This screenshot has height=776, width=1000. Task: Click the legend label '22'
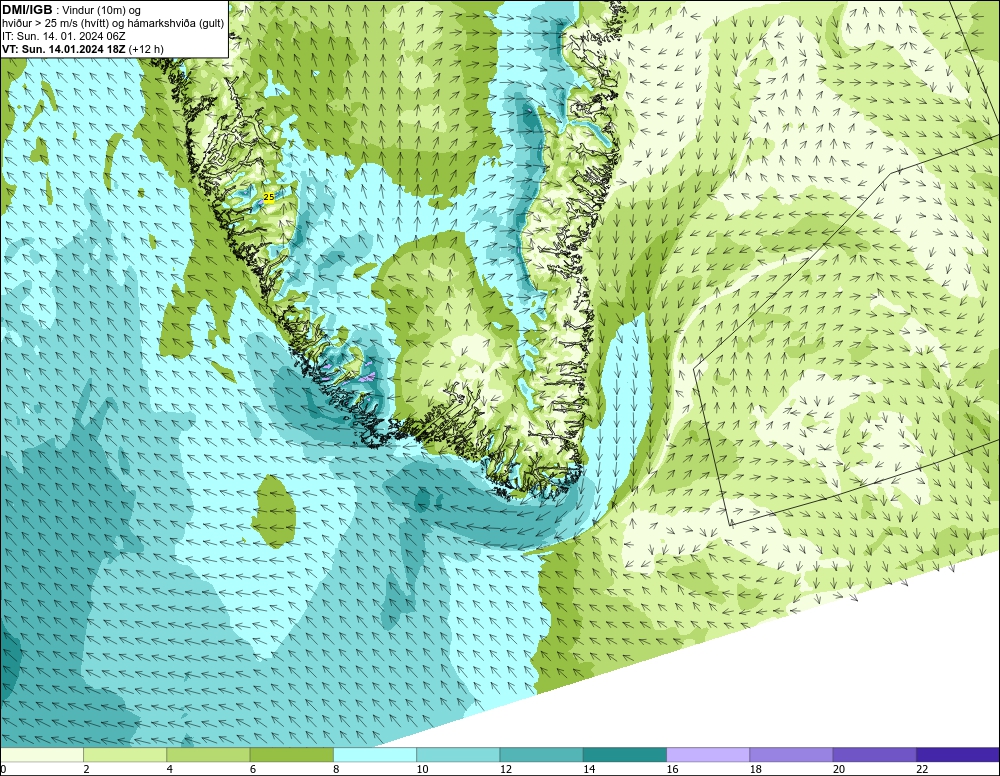(x=922, y=770)
